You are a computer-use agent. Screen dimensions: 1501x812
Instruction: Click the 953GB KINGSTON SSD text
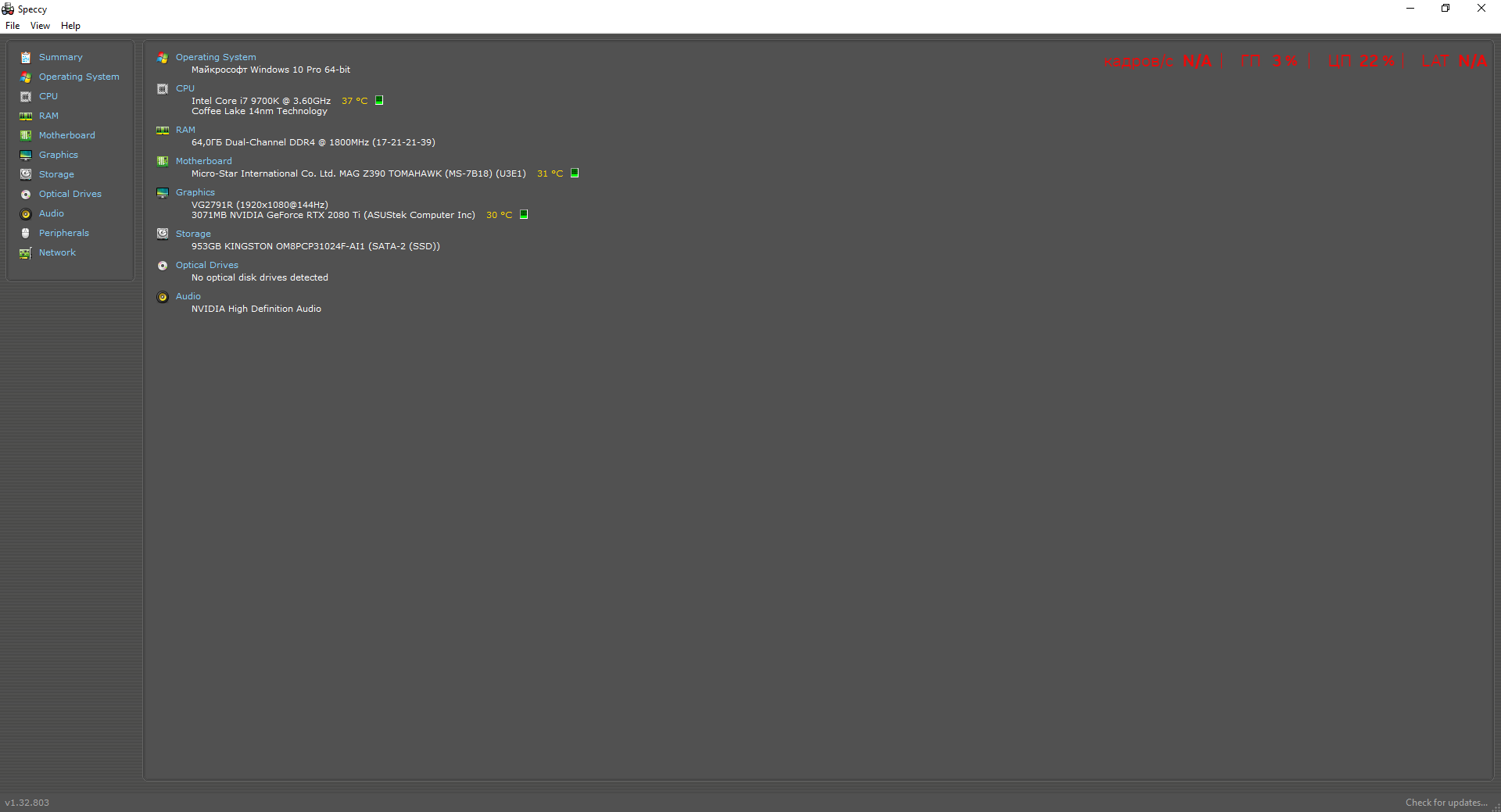click(316, 246)
